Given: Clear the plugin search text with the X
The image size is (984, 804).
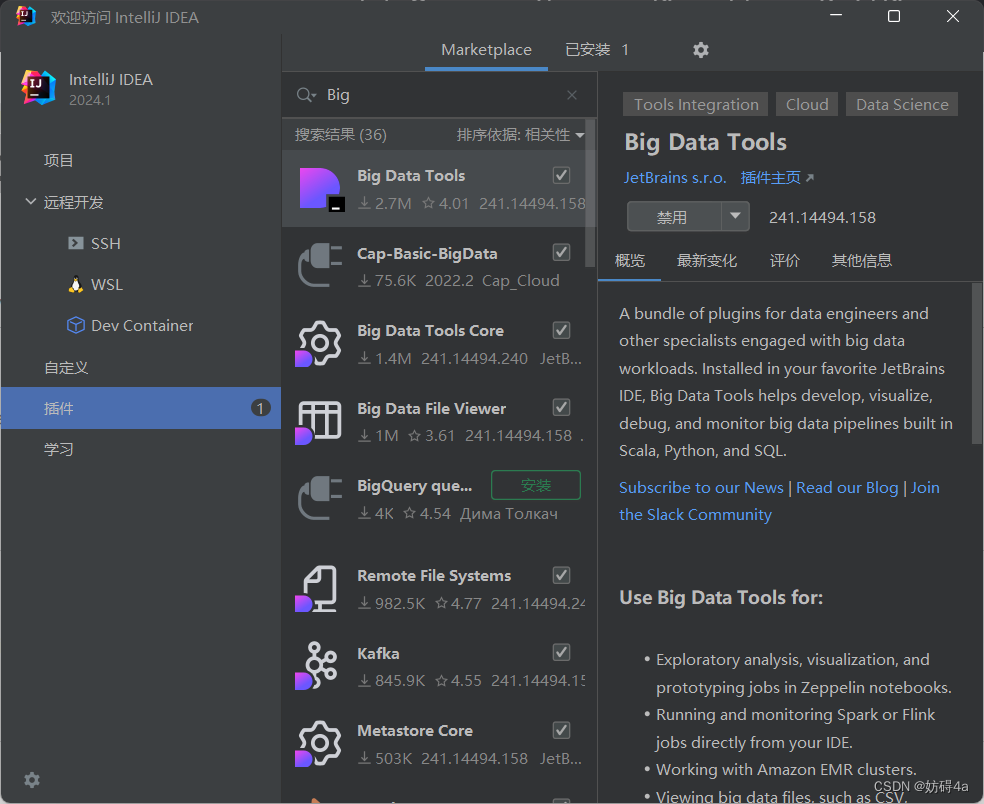Looking at the screenshot, I should coord(572,95).
